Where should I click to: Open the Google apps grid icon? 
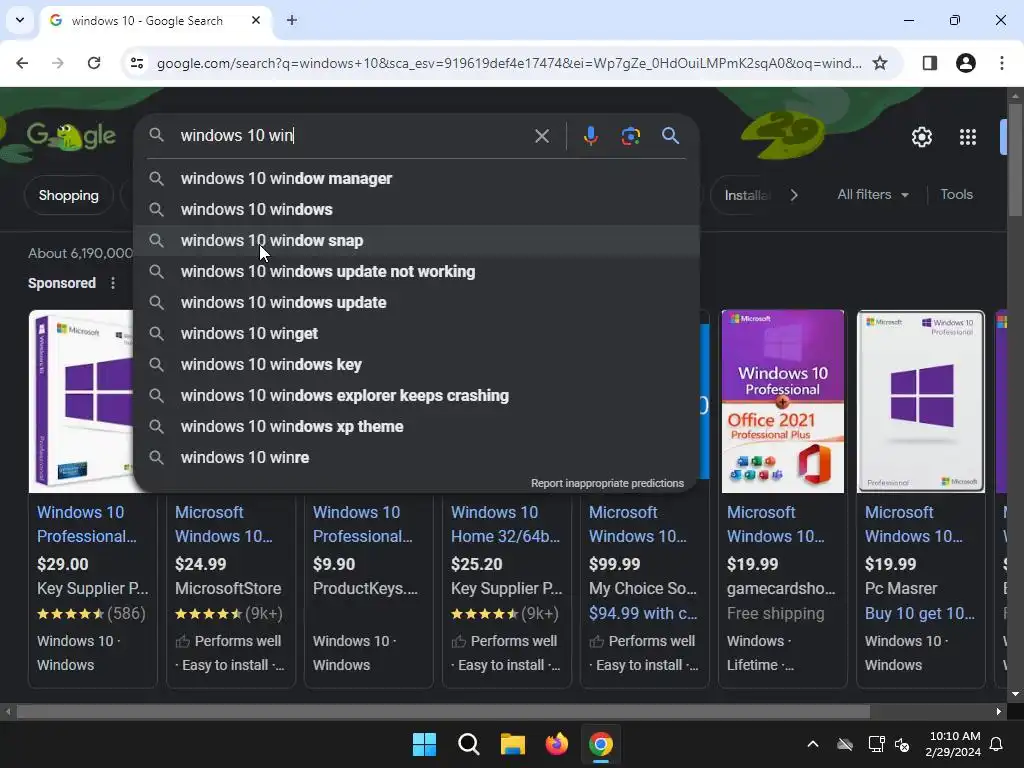(x=968, y=137)
